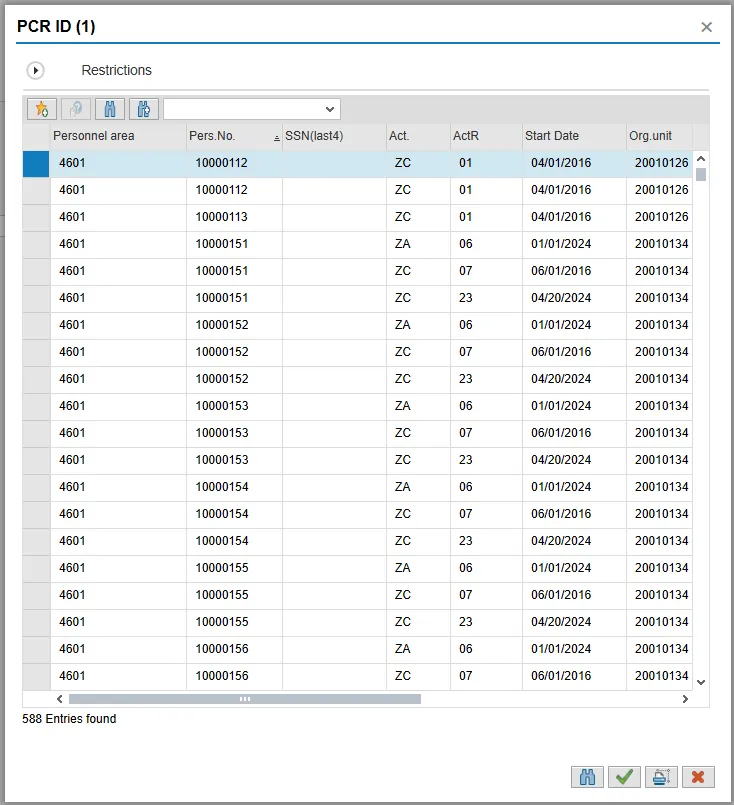Open the toolbar dropdown combo box

pyautogui.click(x=330, y=109)
